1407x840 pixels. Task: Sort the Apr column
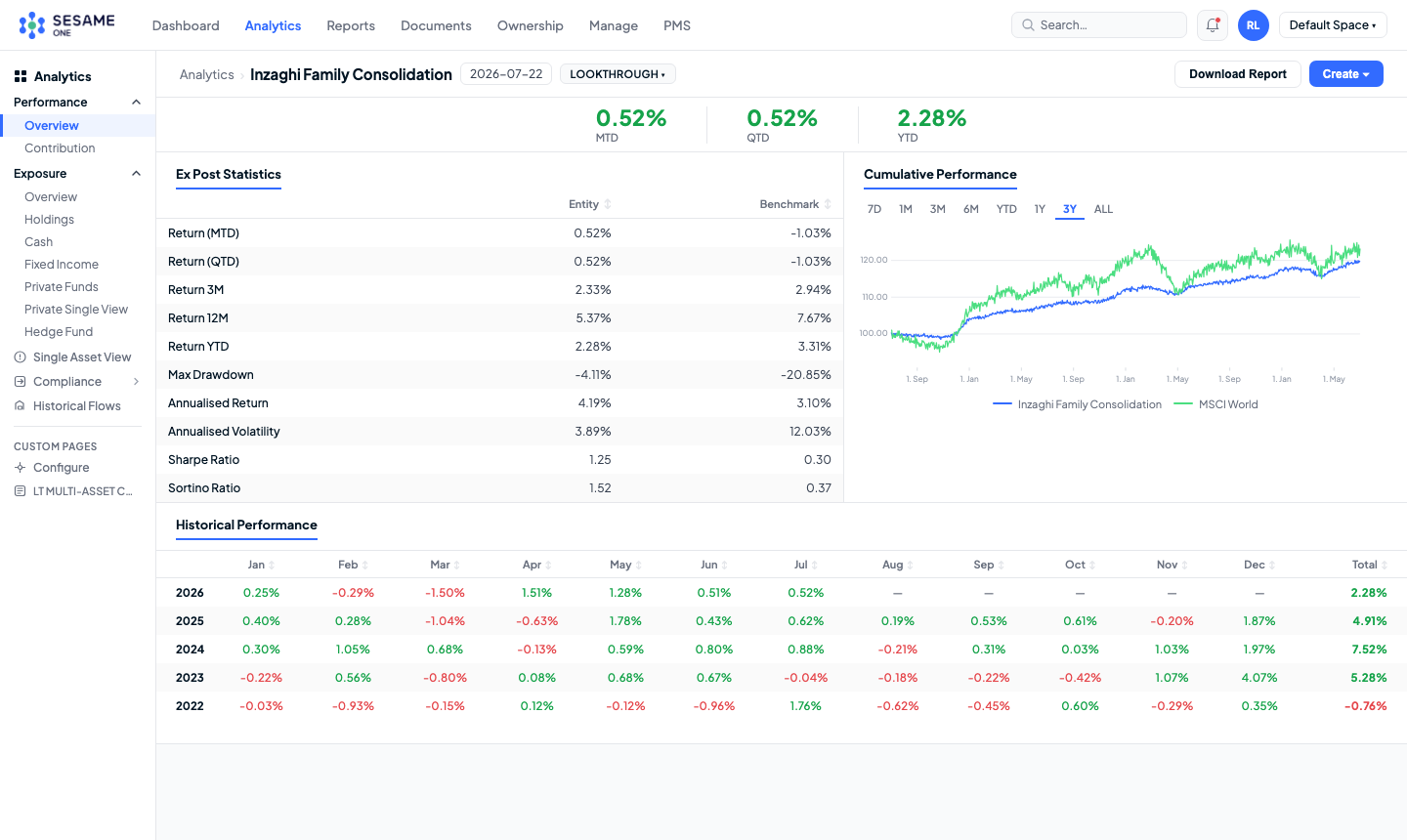[x=548, y=566]
